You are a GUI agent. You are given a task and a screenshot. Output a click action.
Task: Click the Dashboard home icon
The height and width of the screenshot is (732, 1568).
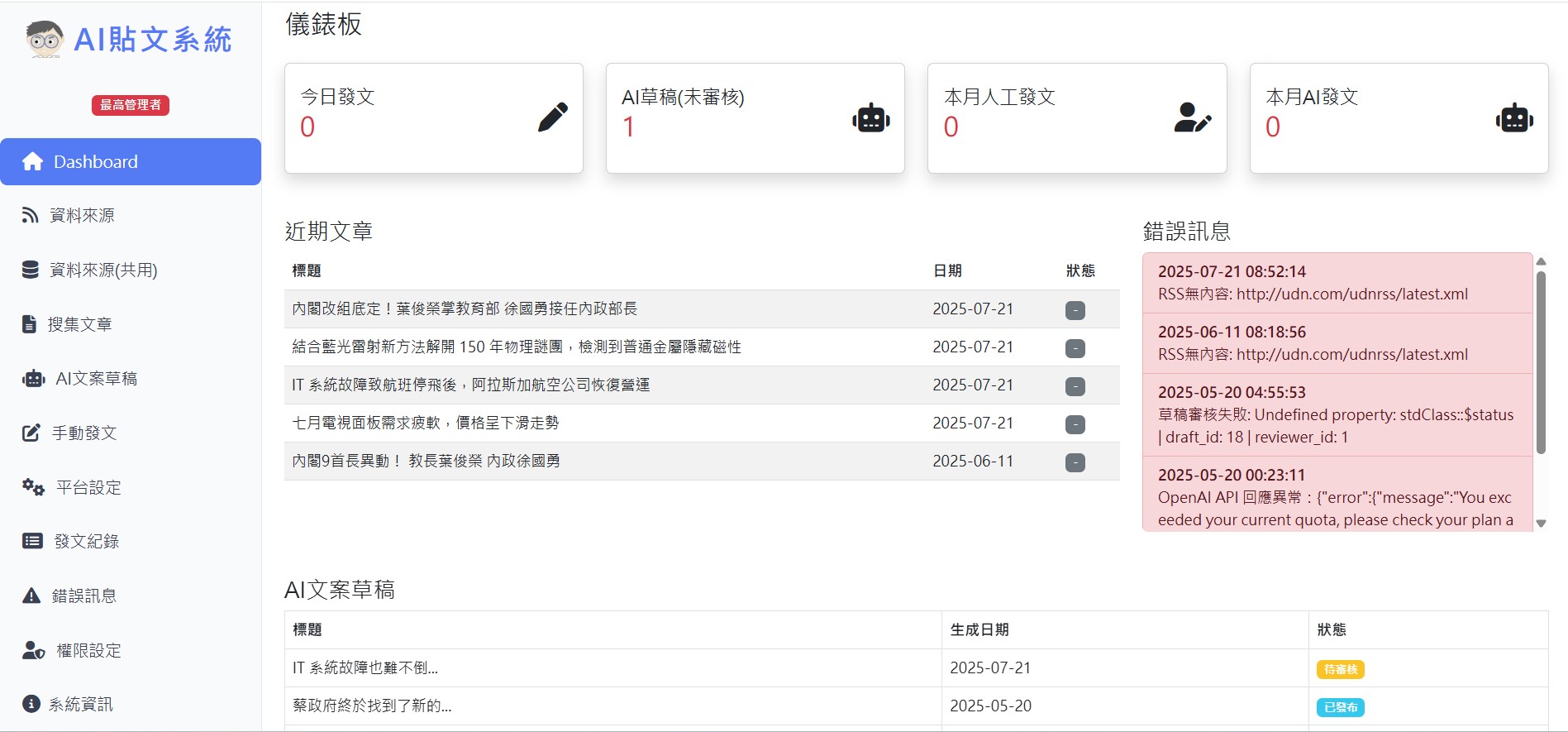click(32, 161)
